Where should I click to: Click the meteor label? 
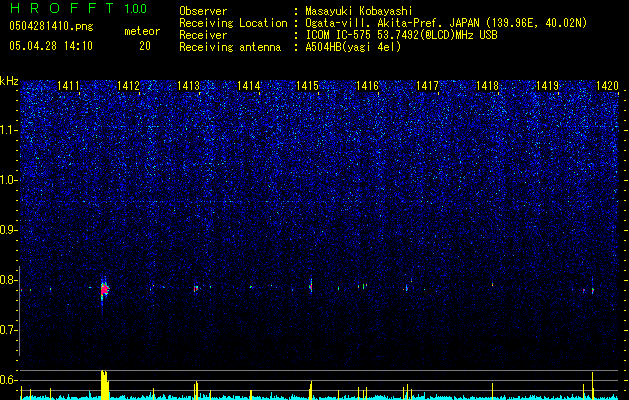pos(142,31)
